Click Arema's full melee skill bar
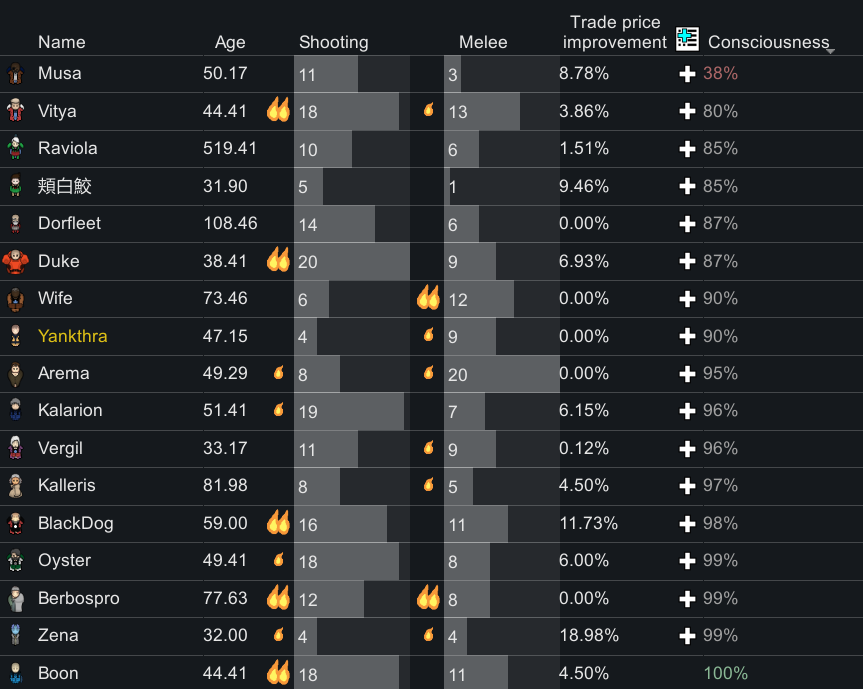Viewport: 863px width, 689px height. click(501, 374)
